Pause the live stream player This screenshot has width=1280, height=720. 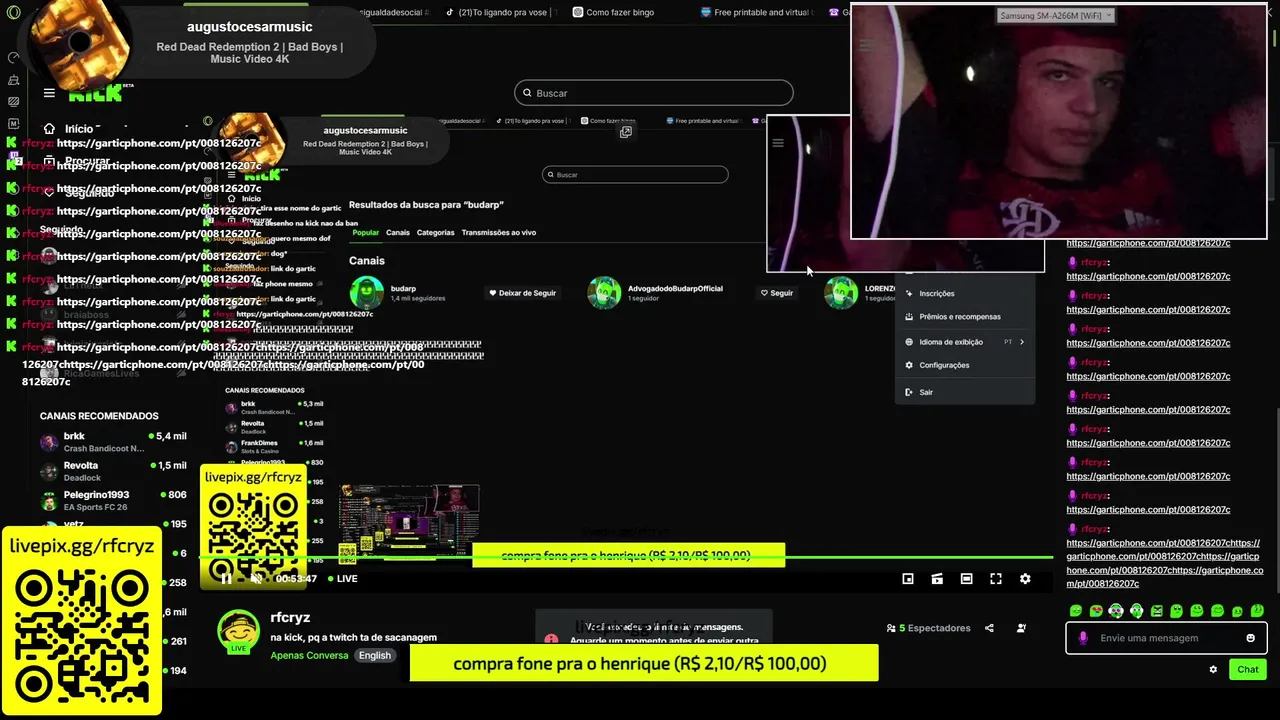pyautogui.click(x=226, y=578)
